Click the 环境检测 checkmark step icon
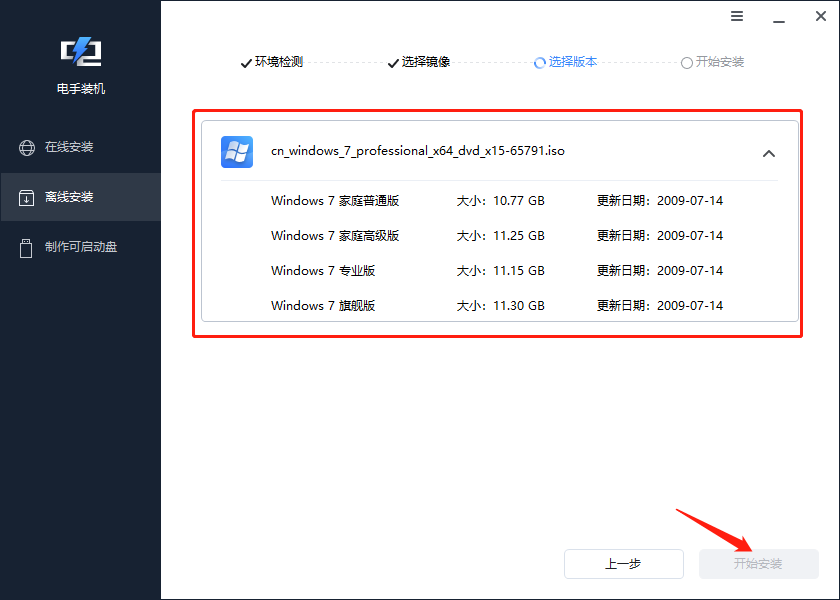This screenshot has height=600, width=840. (246, 62)
